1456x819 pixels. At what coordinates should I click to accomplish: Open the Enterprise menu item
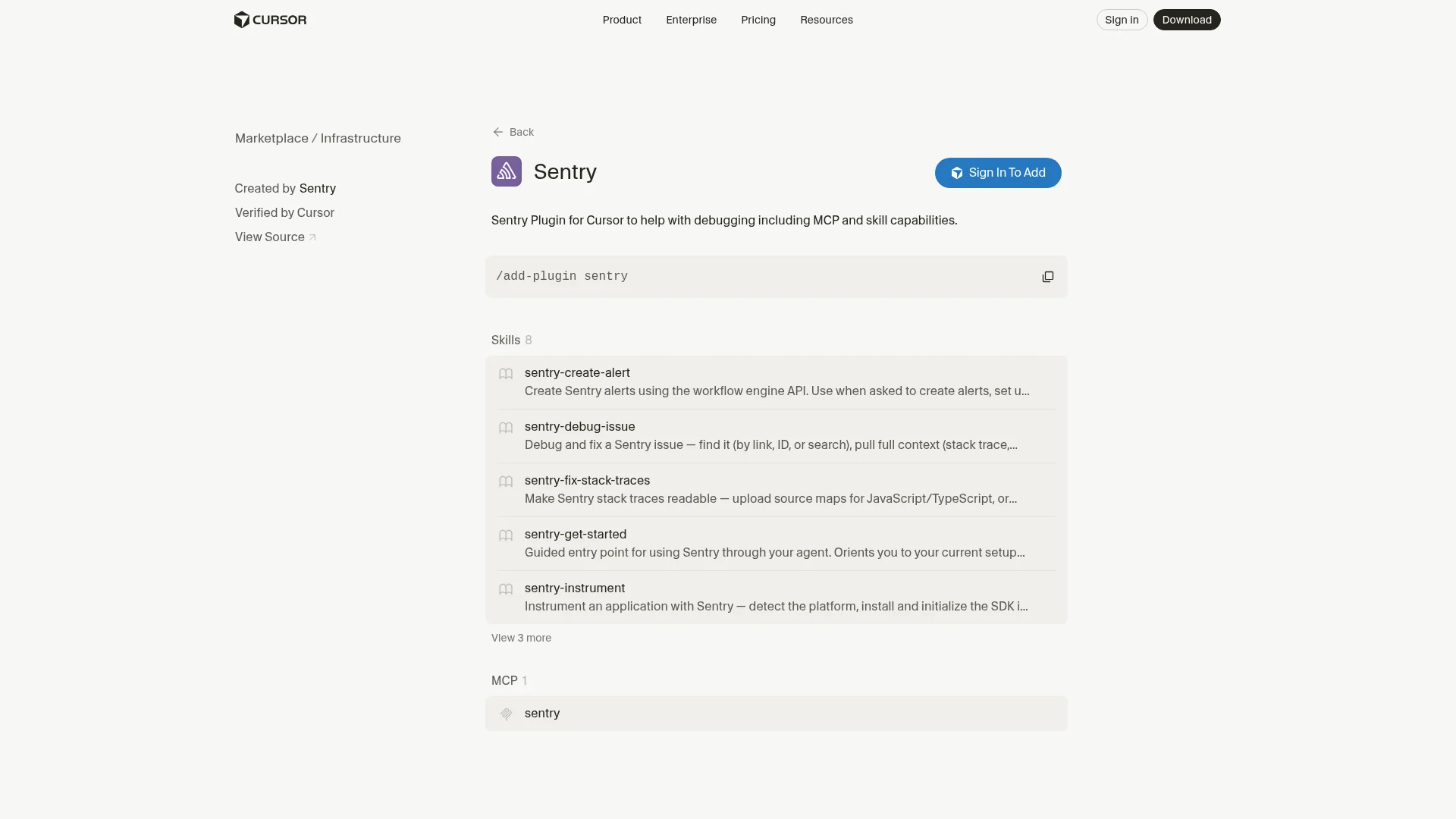coord(691,20)
